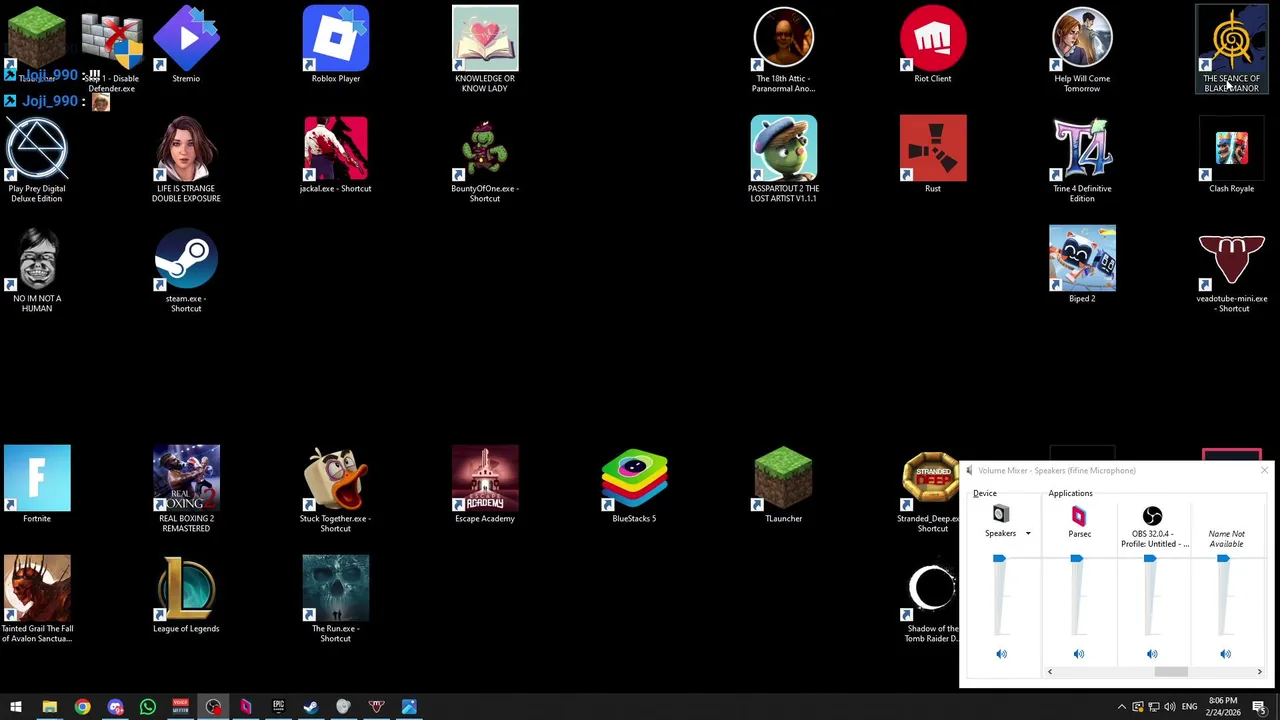The height and width of the screenshot is (720, 1280).
Task: Click the ENG language indicator
Action: tap(1189, 707)
